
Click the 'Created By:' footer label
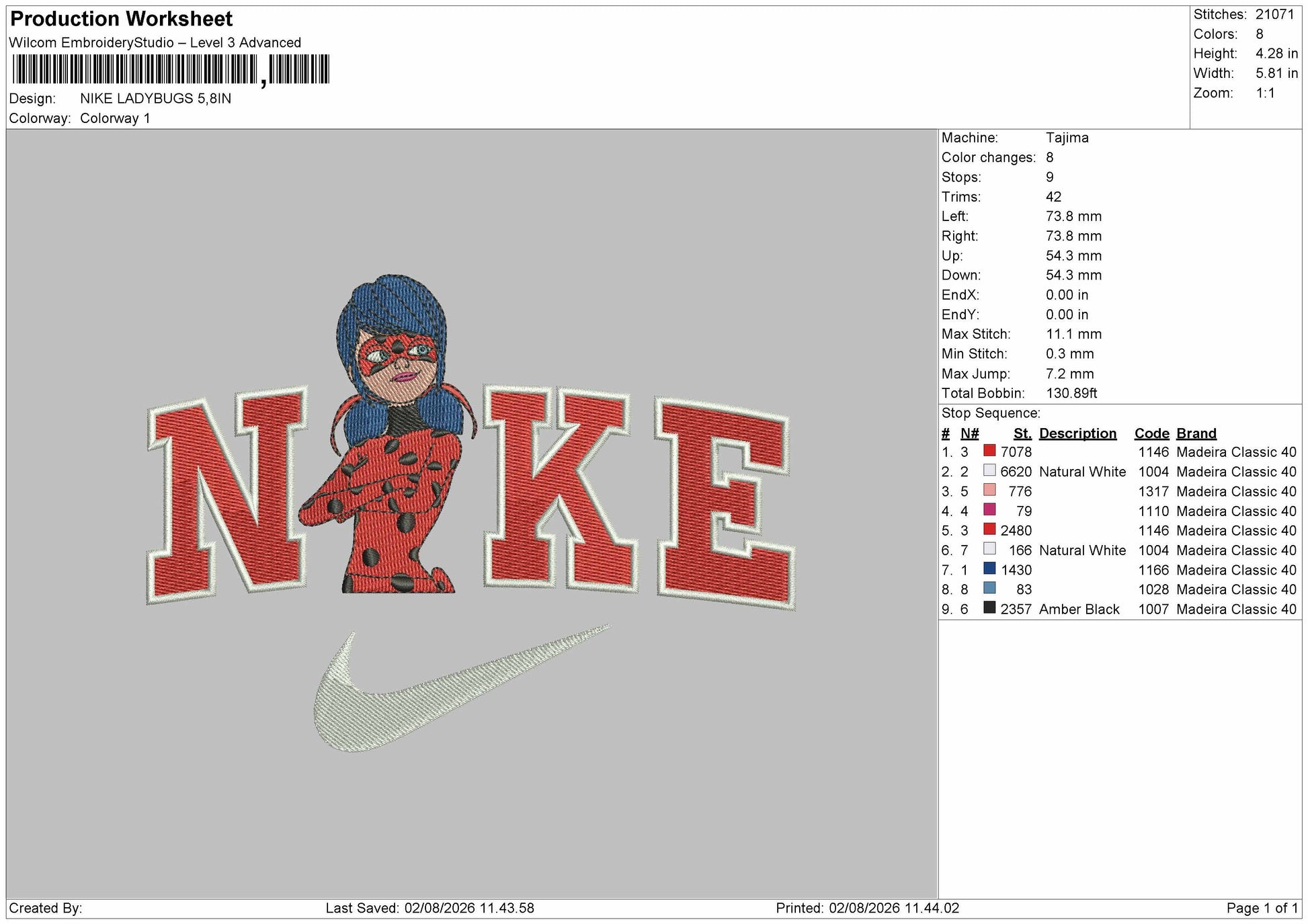coord(46,909)
